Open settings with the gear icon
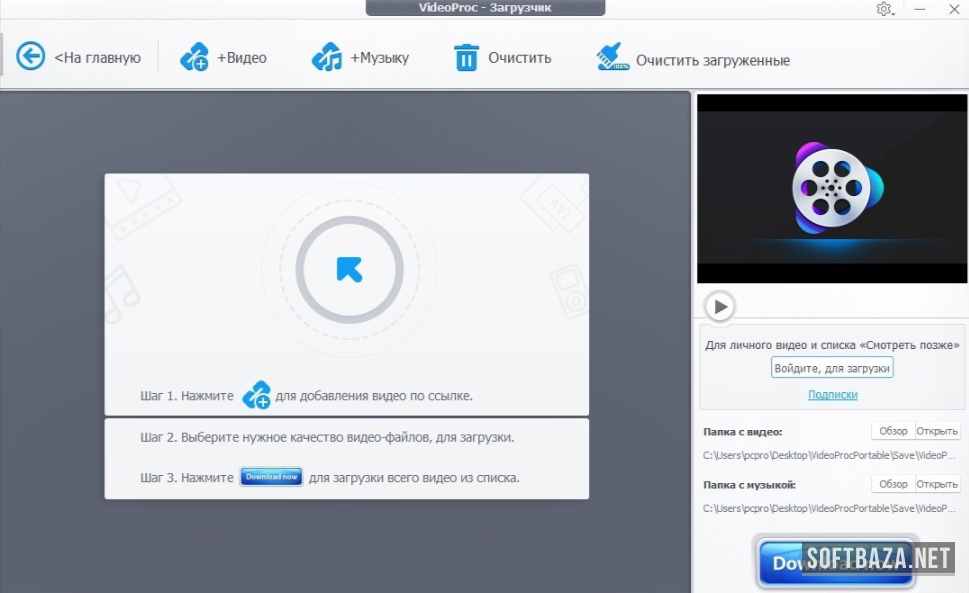 [883, 9]
